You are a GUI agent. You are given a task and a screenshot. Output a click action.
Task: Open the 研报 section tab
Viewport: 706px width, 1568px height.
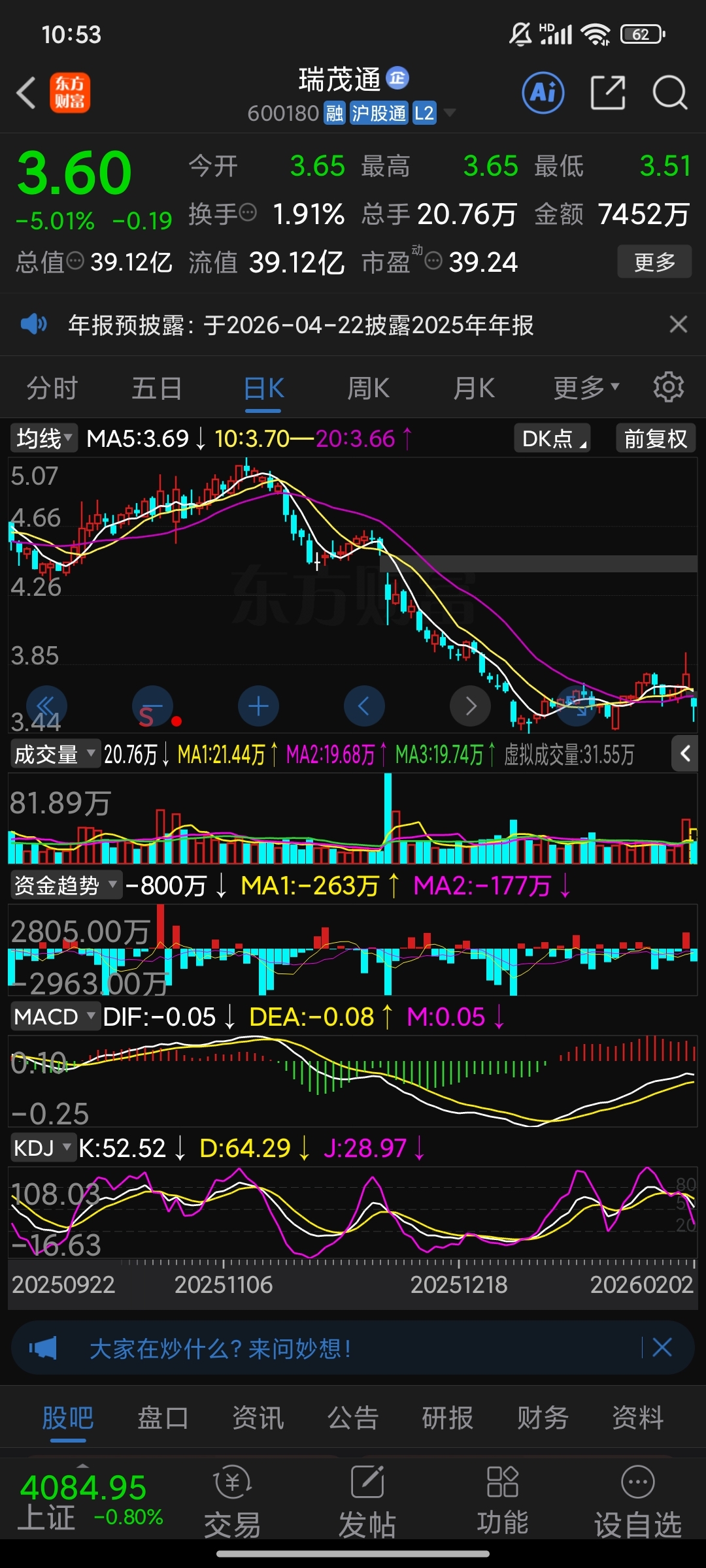click(448, 1418)
